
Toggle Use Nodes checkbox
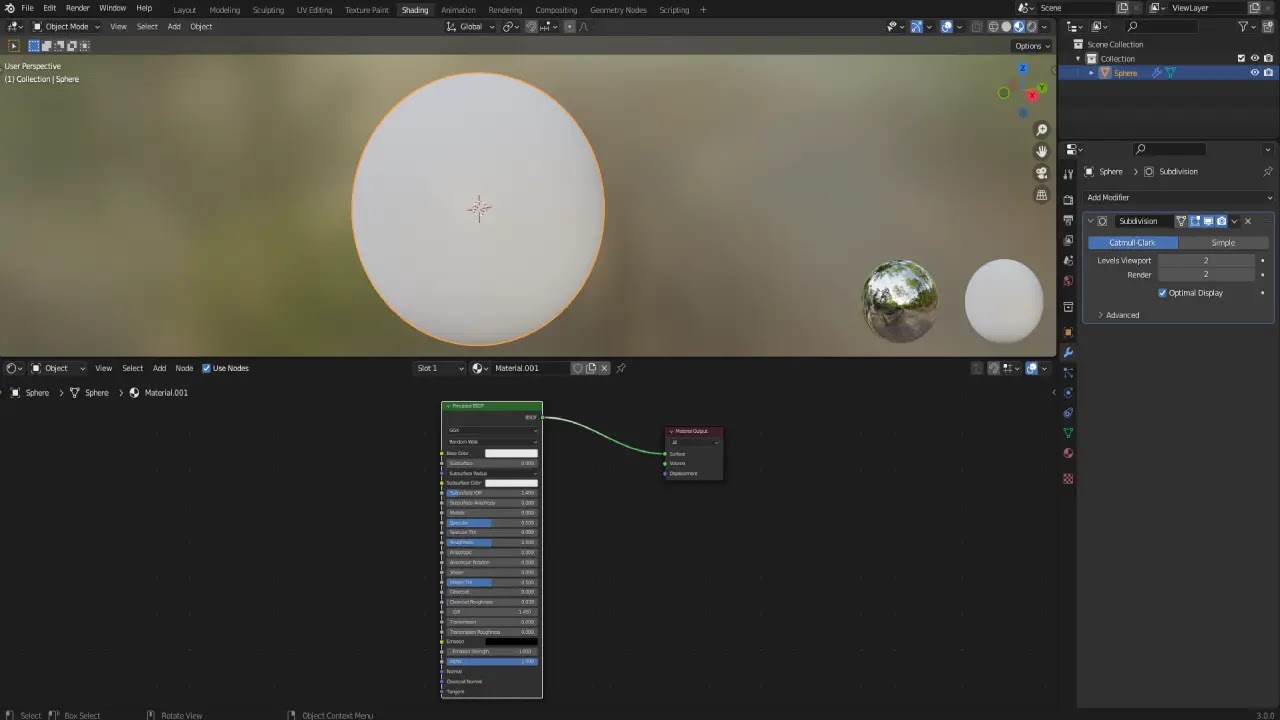coord(206,368)
